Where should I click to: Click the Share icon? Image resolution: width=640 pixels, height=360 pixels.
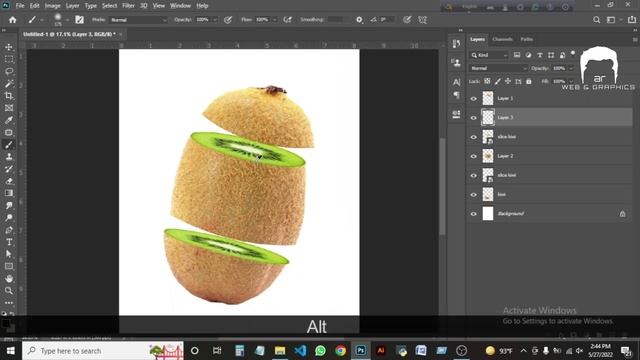[632, 20]
